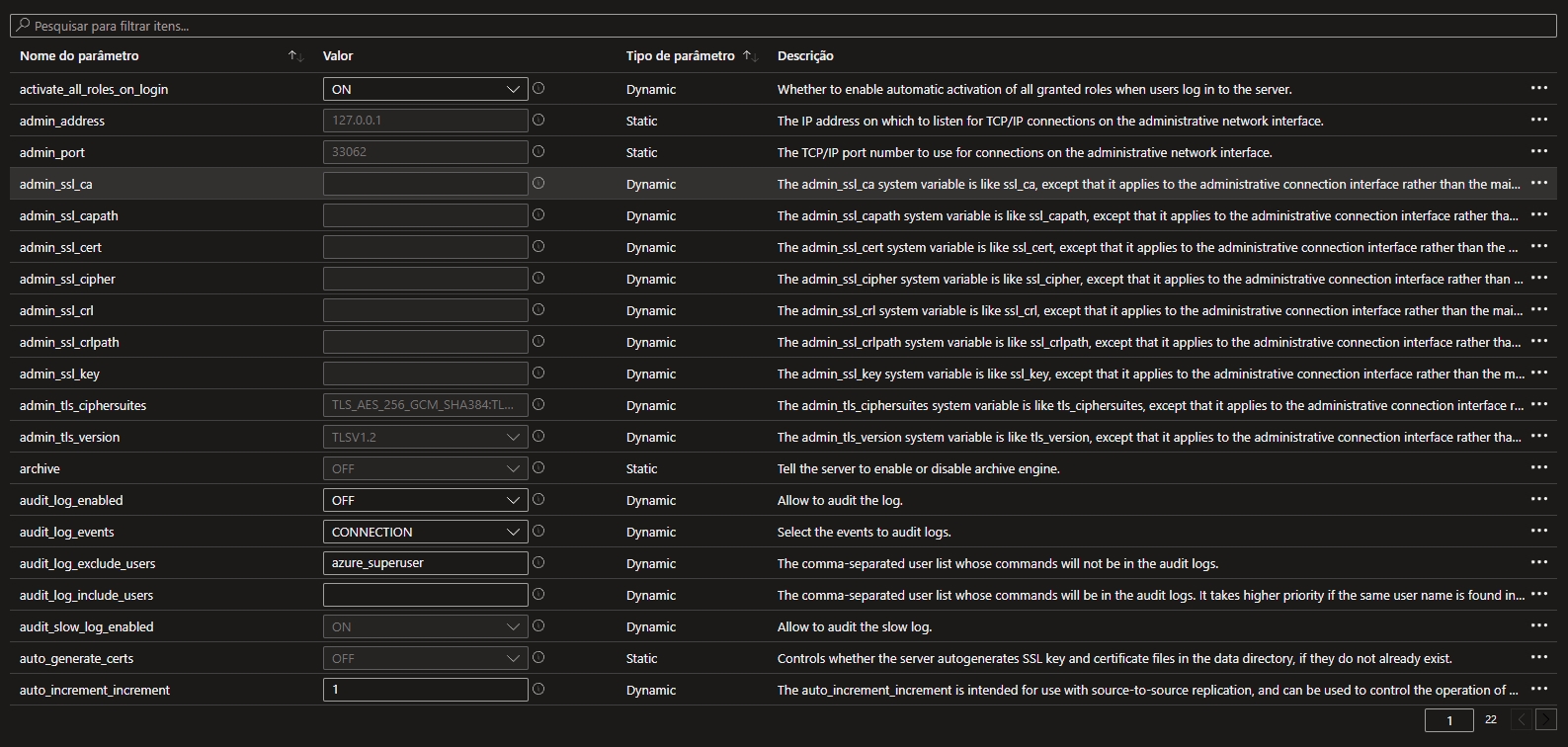
Task: Open more options for archive row
Action: 1538,467
